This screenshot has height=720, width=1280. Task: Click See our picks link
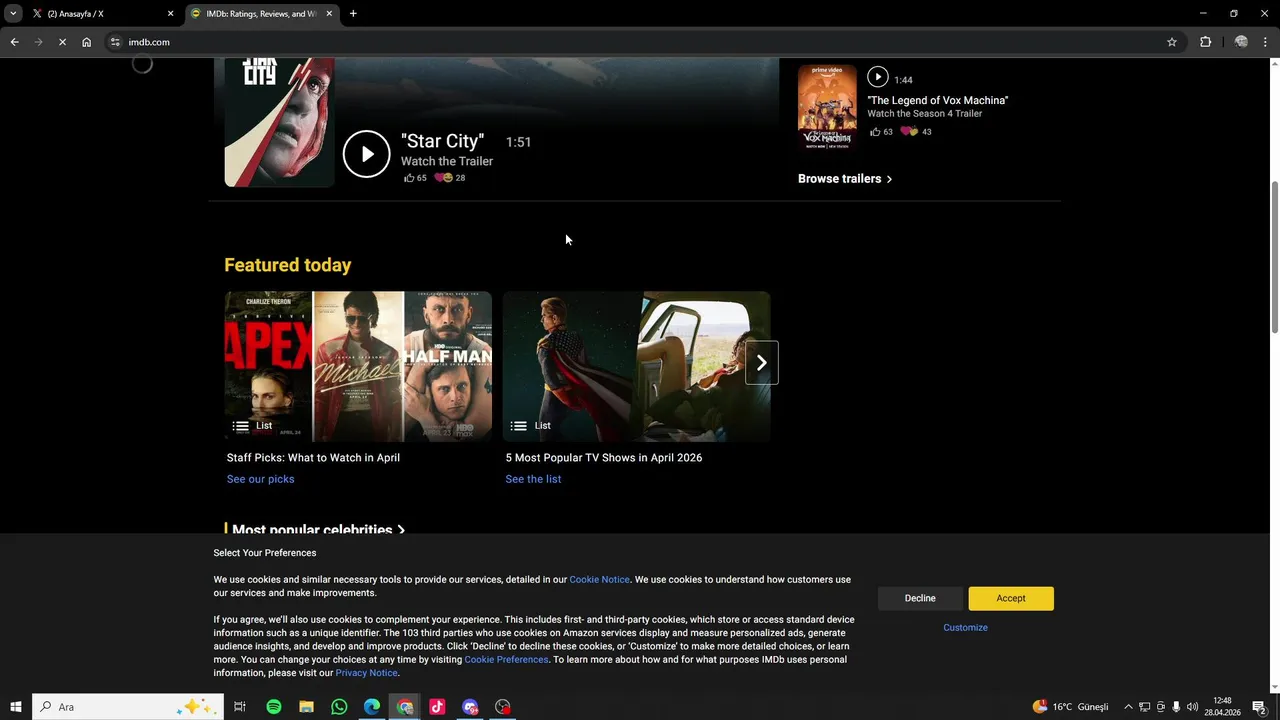(260, 479)
